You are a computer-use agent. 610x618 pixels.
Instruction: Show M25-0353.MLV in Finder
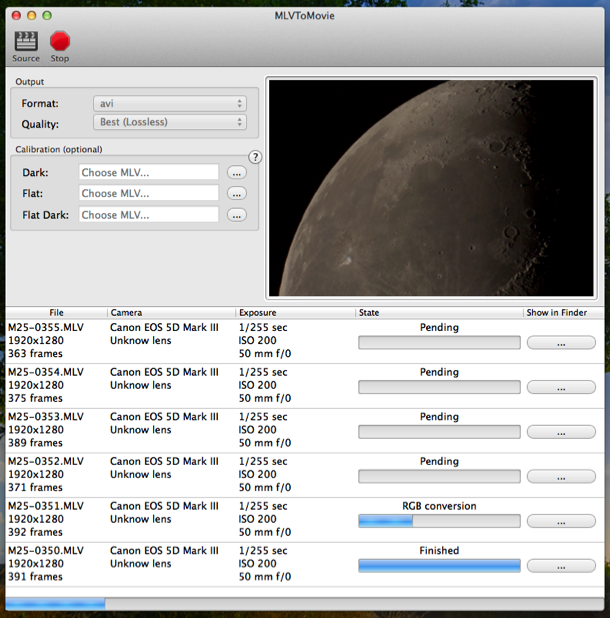[x=560, y=432]
